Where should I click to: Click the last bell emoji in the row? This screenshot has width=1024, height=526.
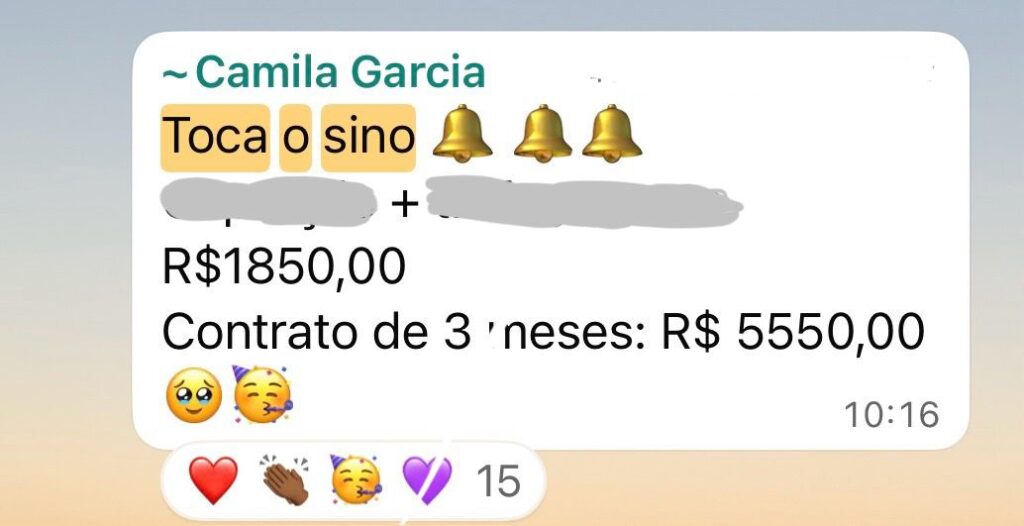(611, 134)
